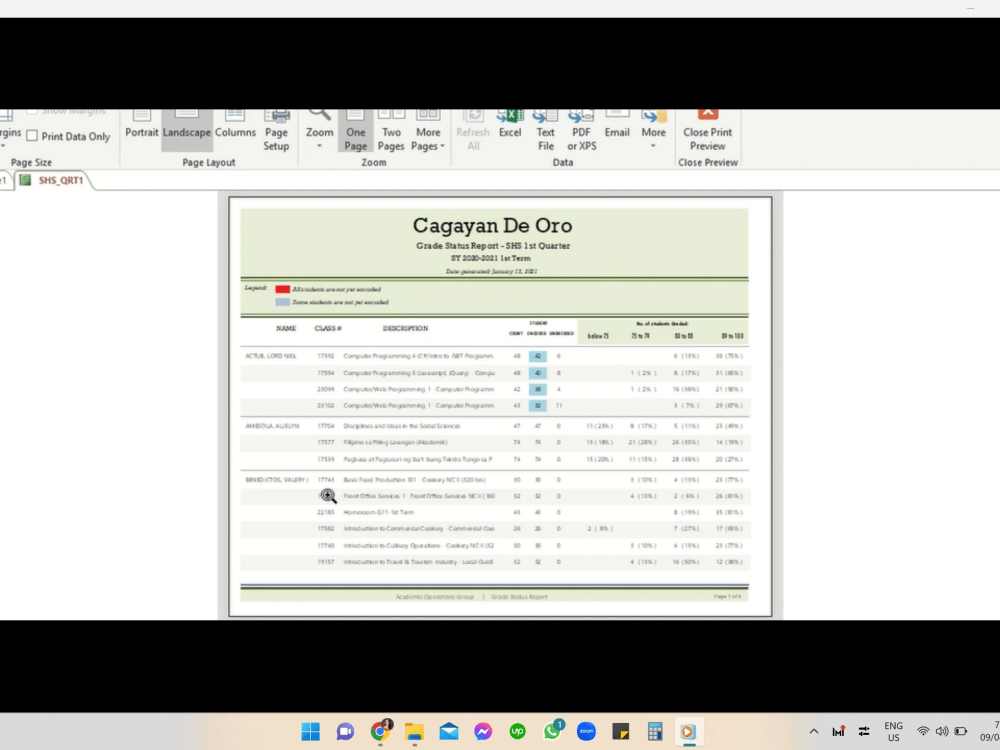Click the name ACTUB, LORD NEIL

coord(271,356)
